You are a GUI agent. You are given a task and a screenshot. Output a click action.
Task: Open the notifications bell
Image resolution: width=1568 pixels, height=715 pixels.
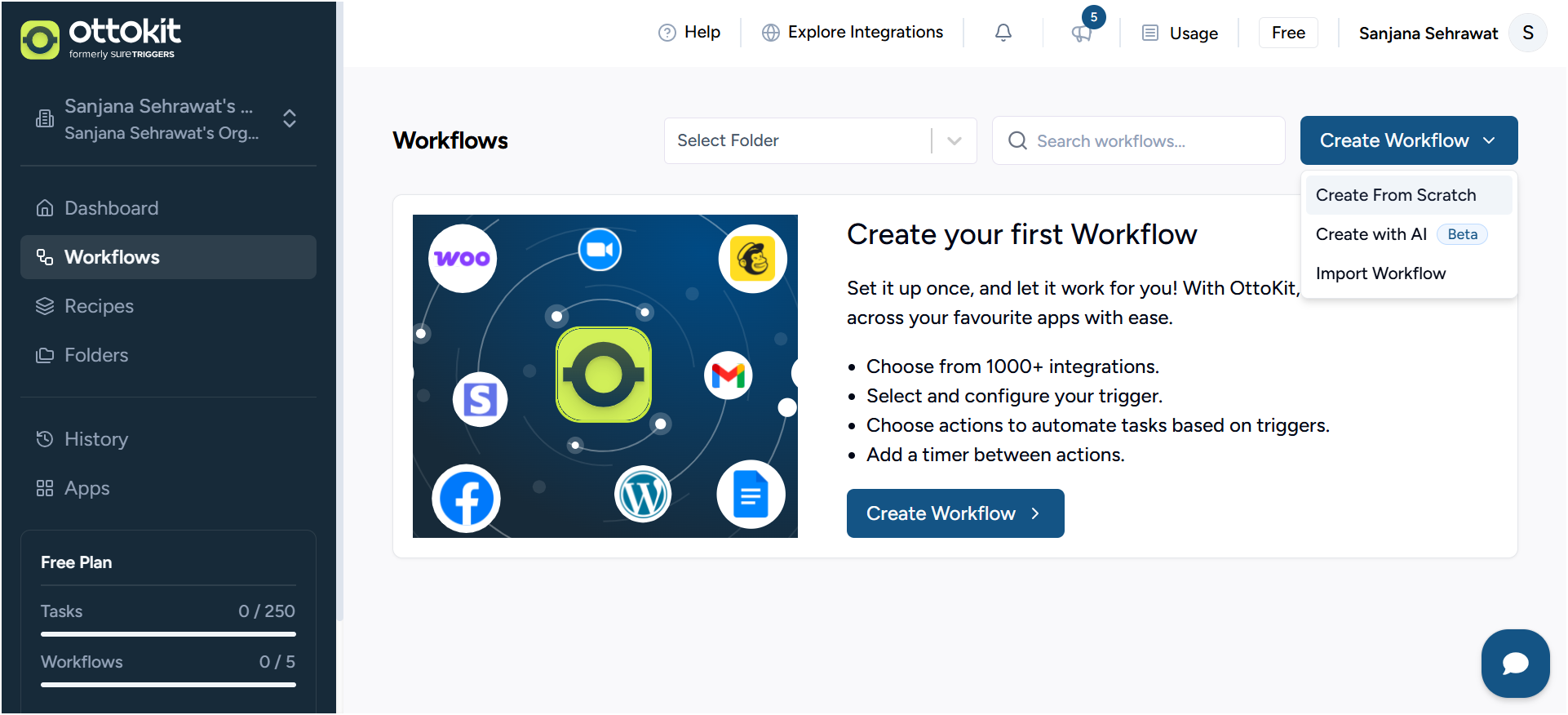(x=1003, y=33)
